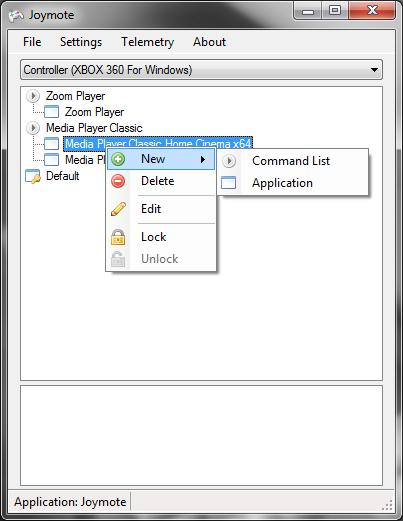This screenshot has height=521, width=403.
Task: Select the Media Player Classic command list label
Action: pos(94,128)
